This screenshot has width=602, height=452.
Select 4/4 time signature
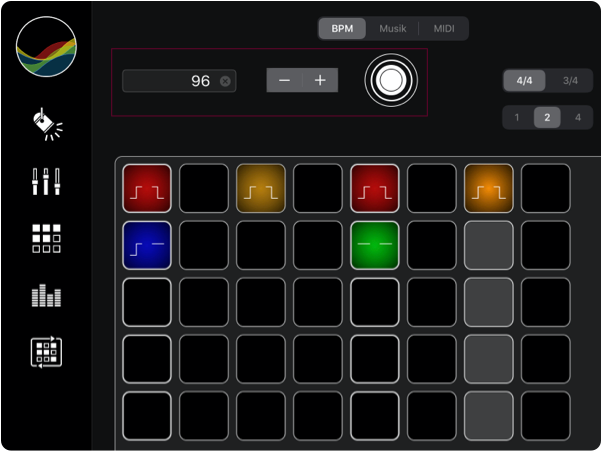point(524,81)
